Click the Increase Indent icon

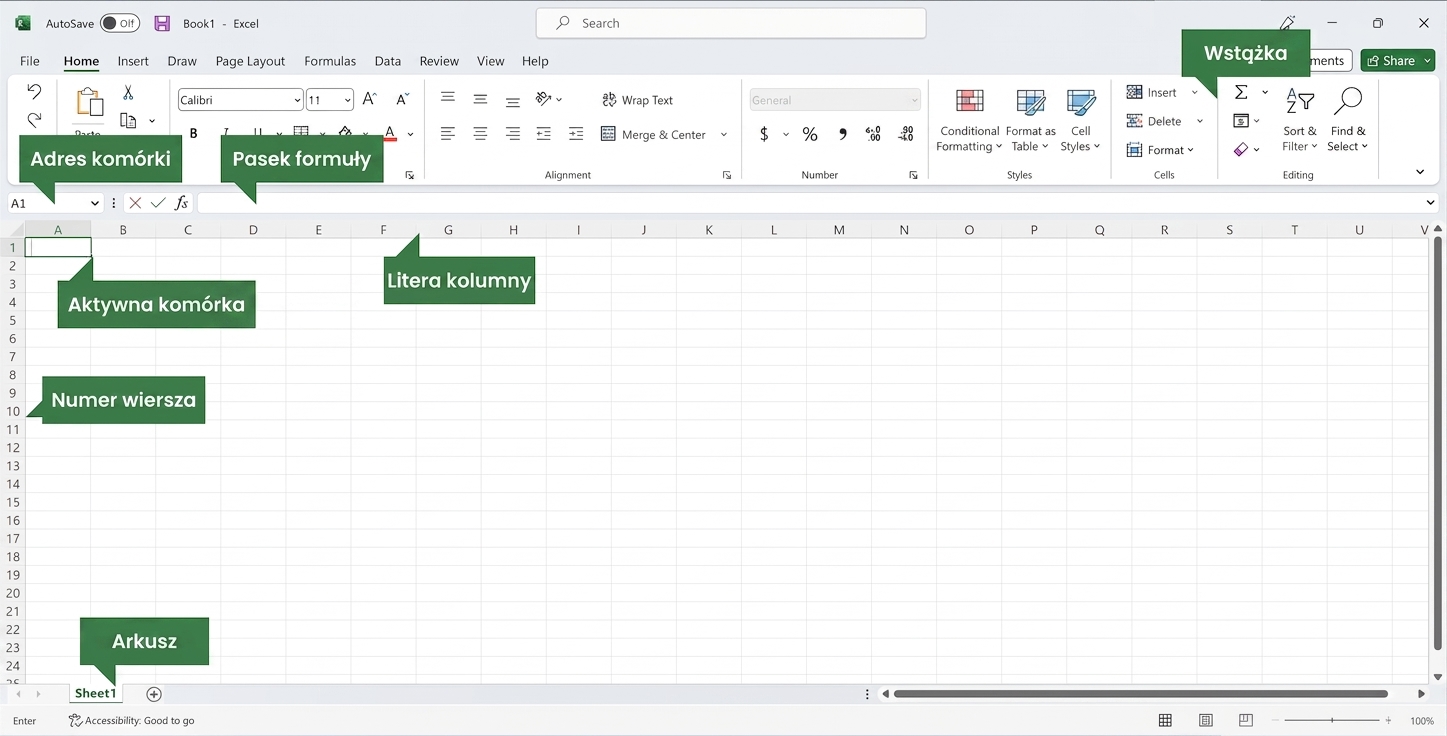(x=576, y=133)
